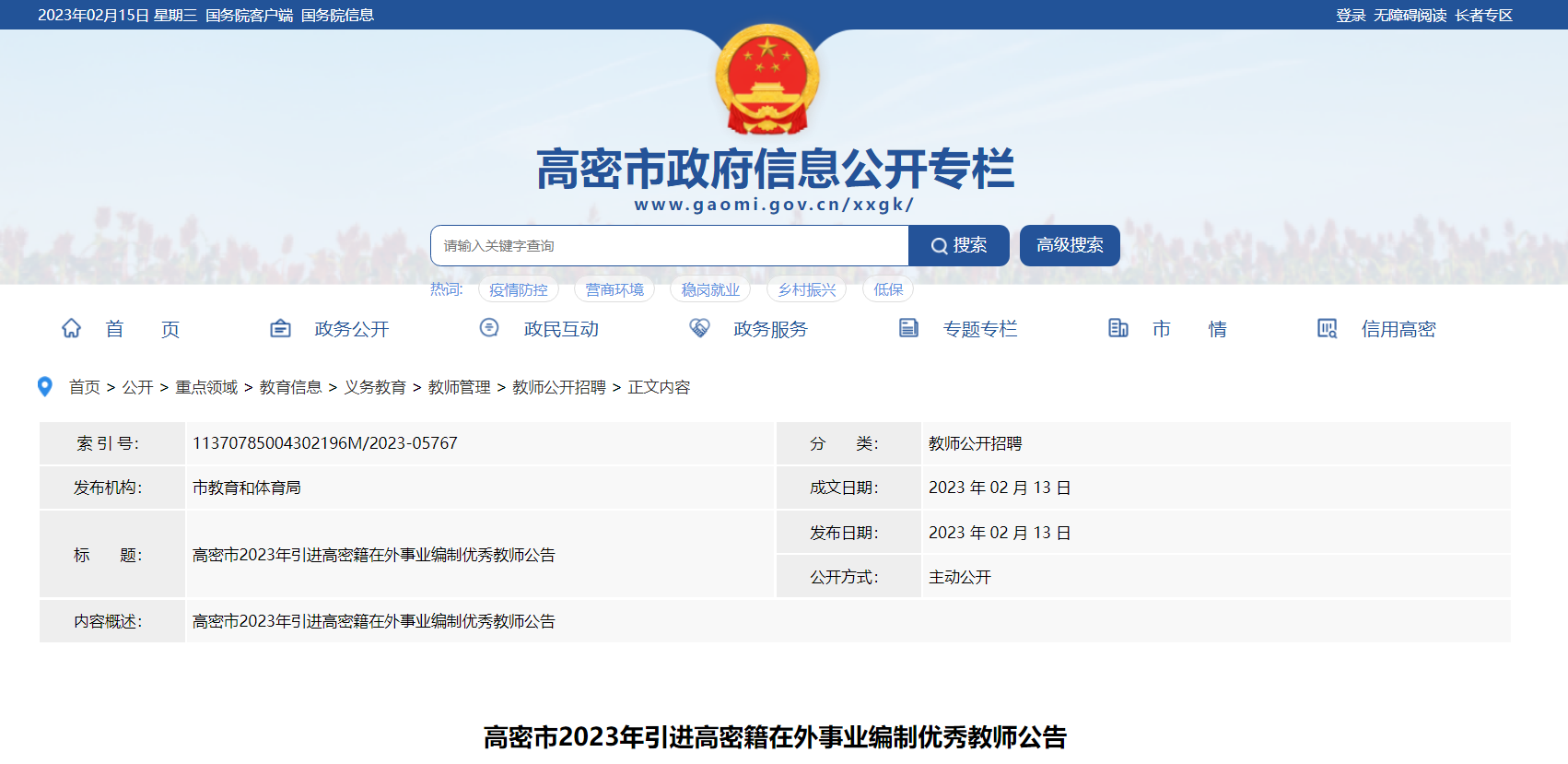Click the handshake icon beside 政务服务
This screenshot has width=1568, height=764.
(699, 328)
